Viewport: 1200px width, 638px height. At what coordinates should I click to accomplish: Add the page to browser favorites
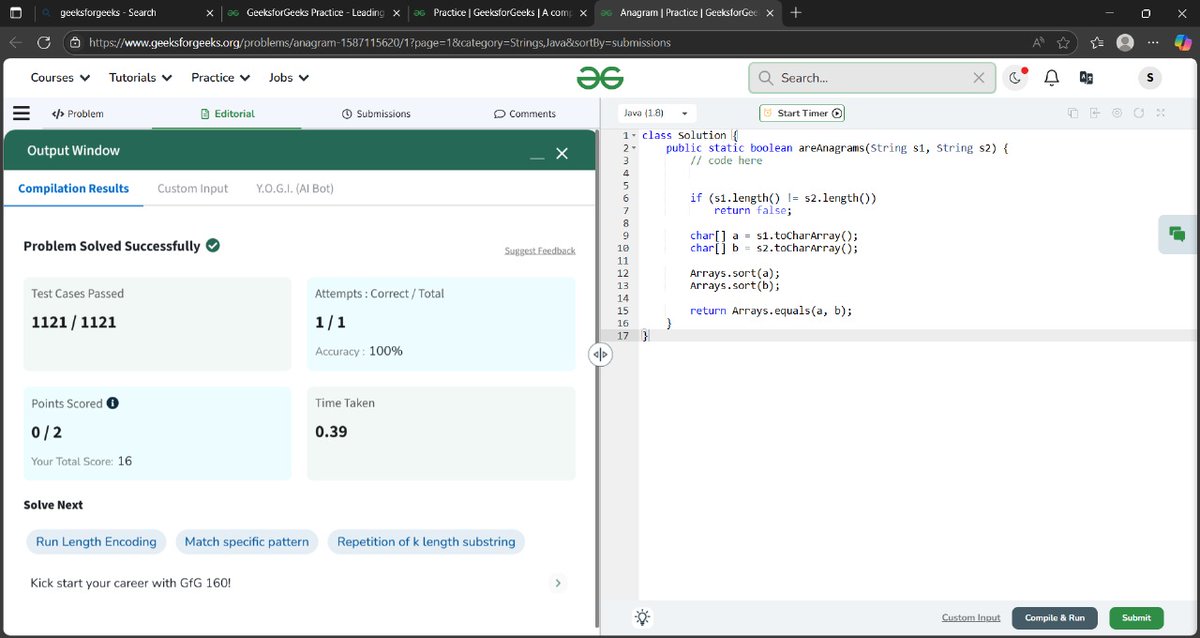coord(1063,42)
